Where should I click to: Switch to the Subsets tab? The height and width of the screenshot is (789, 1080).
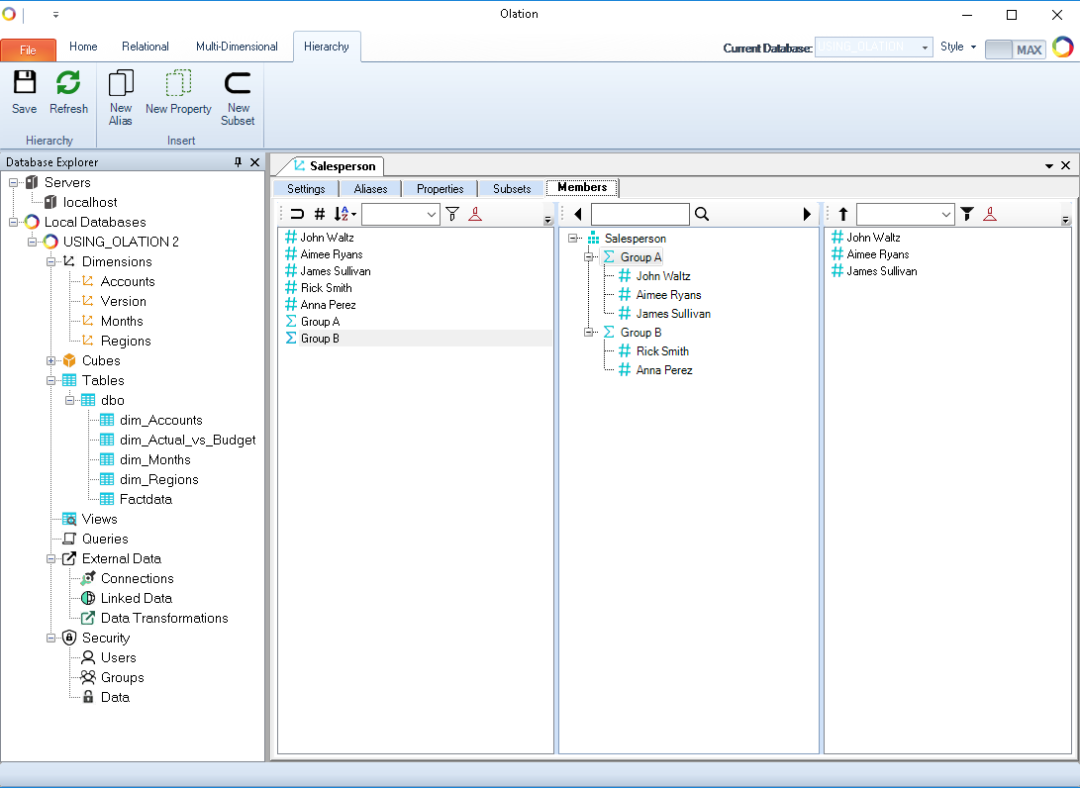coord(511,188)
